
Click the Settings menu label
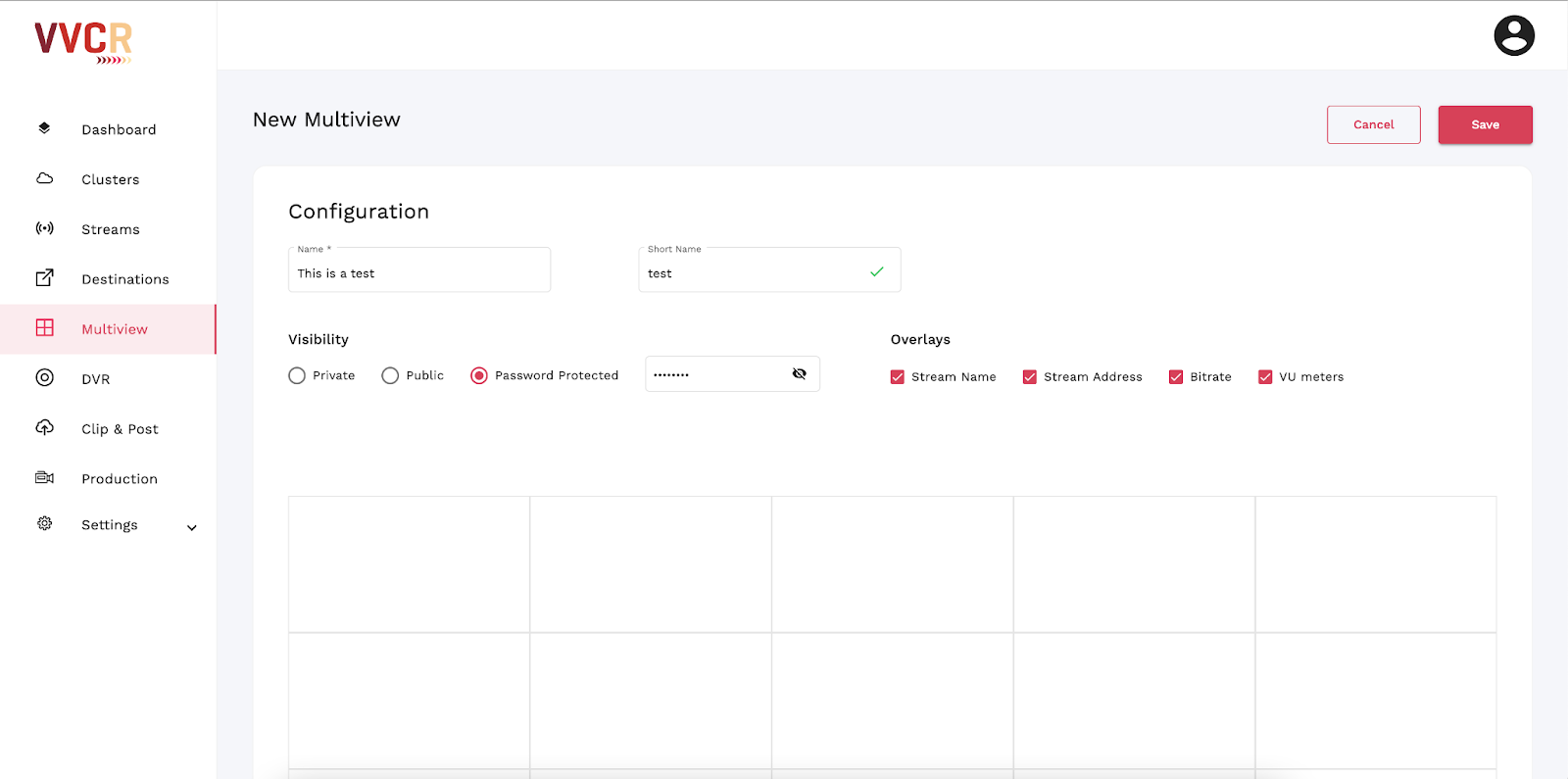click(110, 525)
